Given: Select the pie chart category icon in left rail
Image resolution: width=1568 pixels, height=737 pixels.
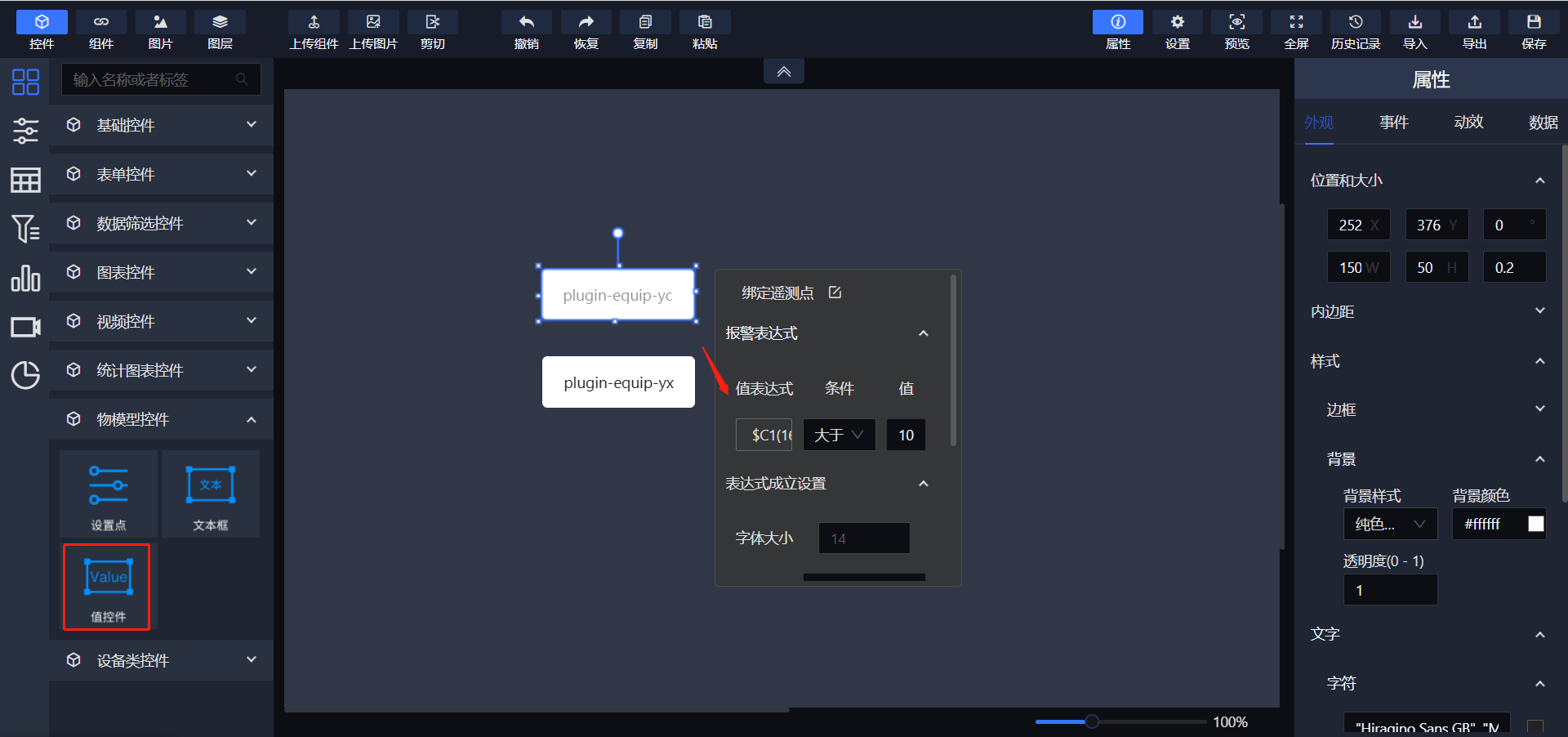Looking at the screenshot, I should 25,376.
